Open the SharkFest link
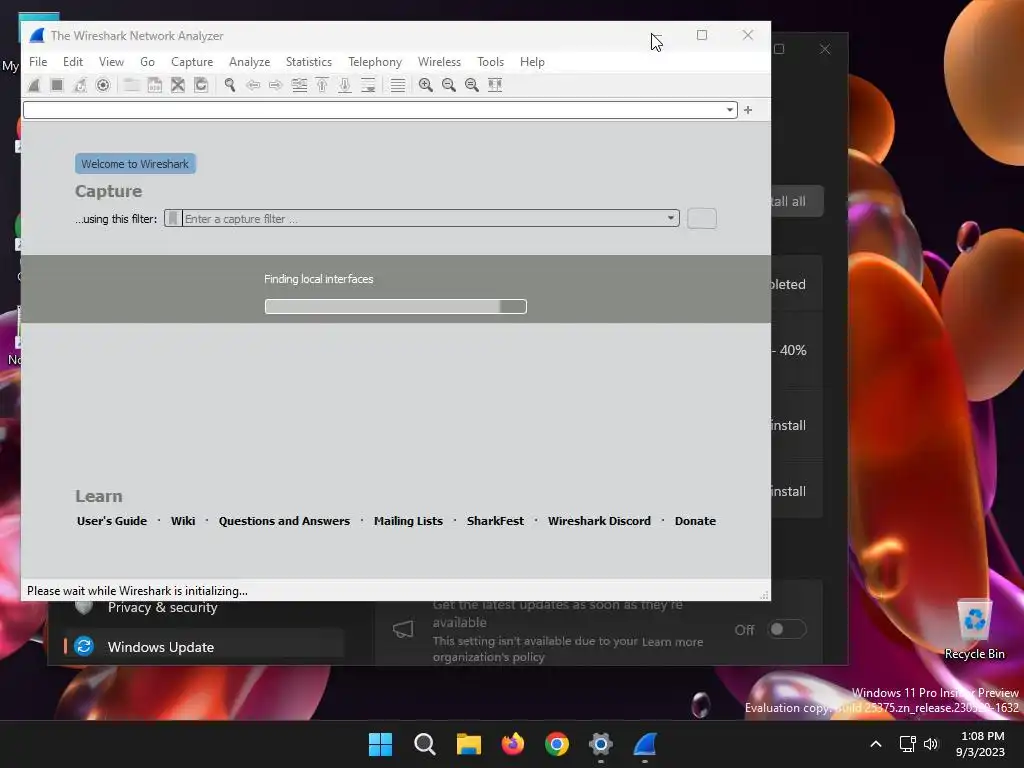This screenshot has width=1024, height=768. 495,521
